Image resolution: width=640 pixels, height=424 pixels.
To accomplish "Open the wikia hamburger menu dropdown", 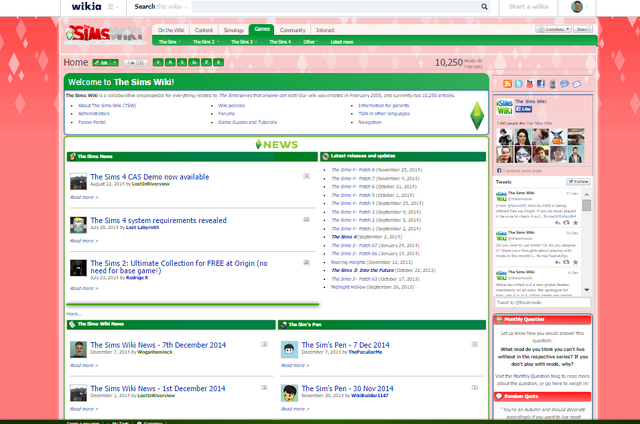I will point(113,7).
